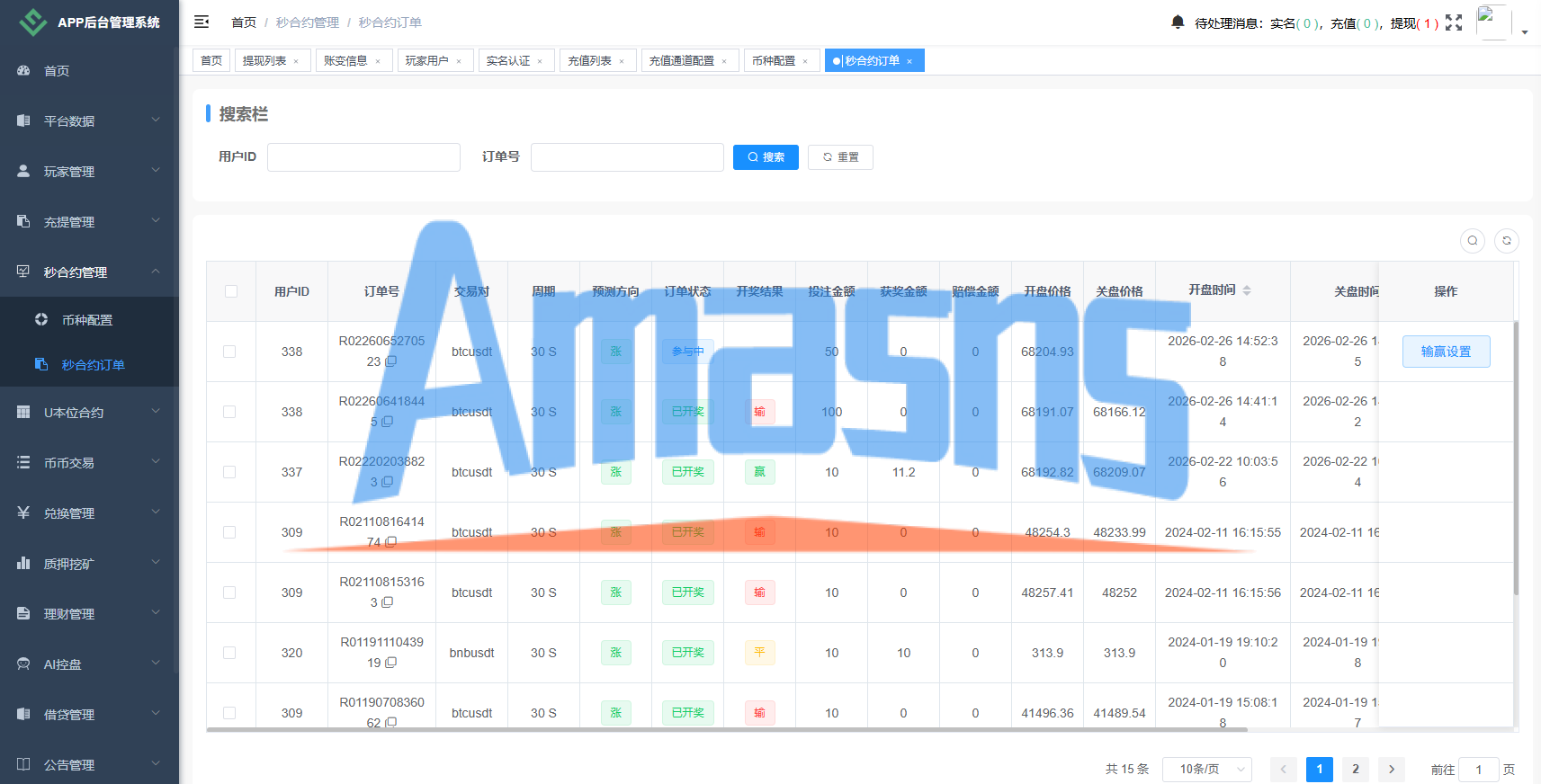Check the row for order R022202038823
Viewport: 1541px width, 784px height.
[229, 472]
